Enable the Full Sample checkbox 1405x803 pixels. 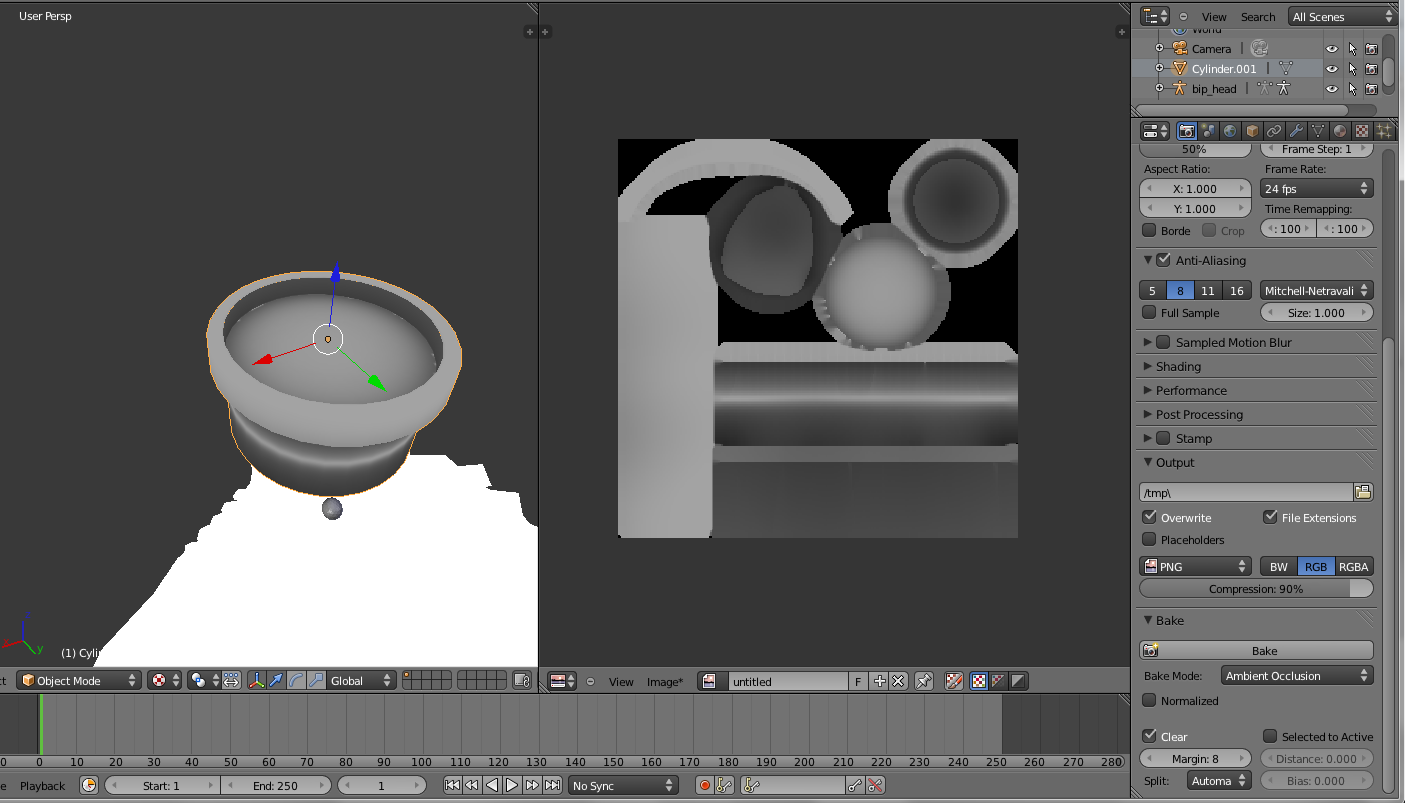[1149, 313]
